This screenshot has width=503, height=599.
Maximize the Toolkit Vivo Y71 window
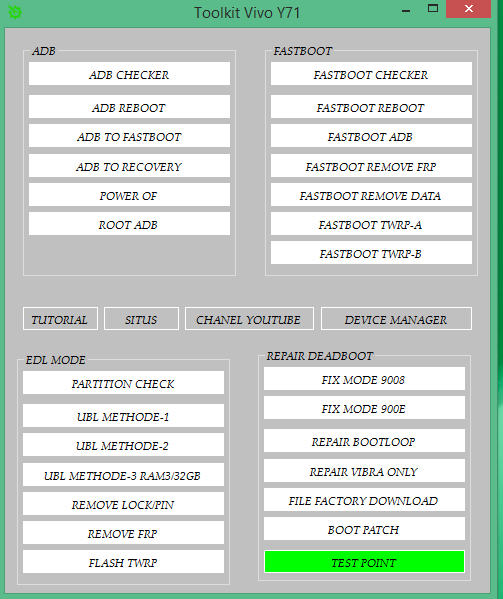click(x=433, y=8)
